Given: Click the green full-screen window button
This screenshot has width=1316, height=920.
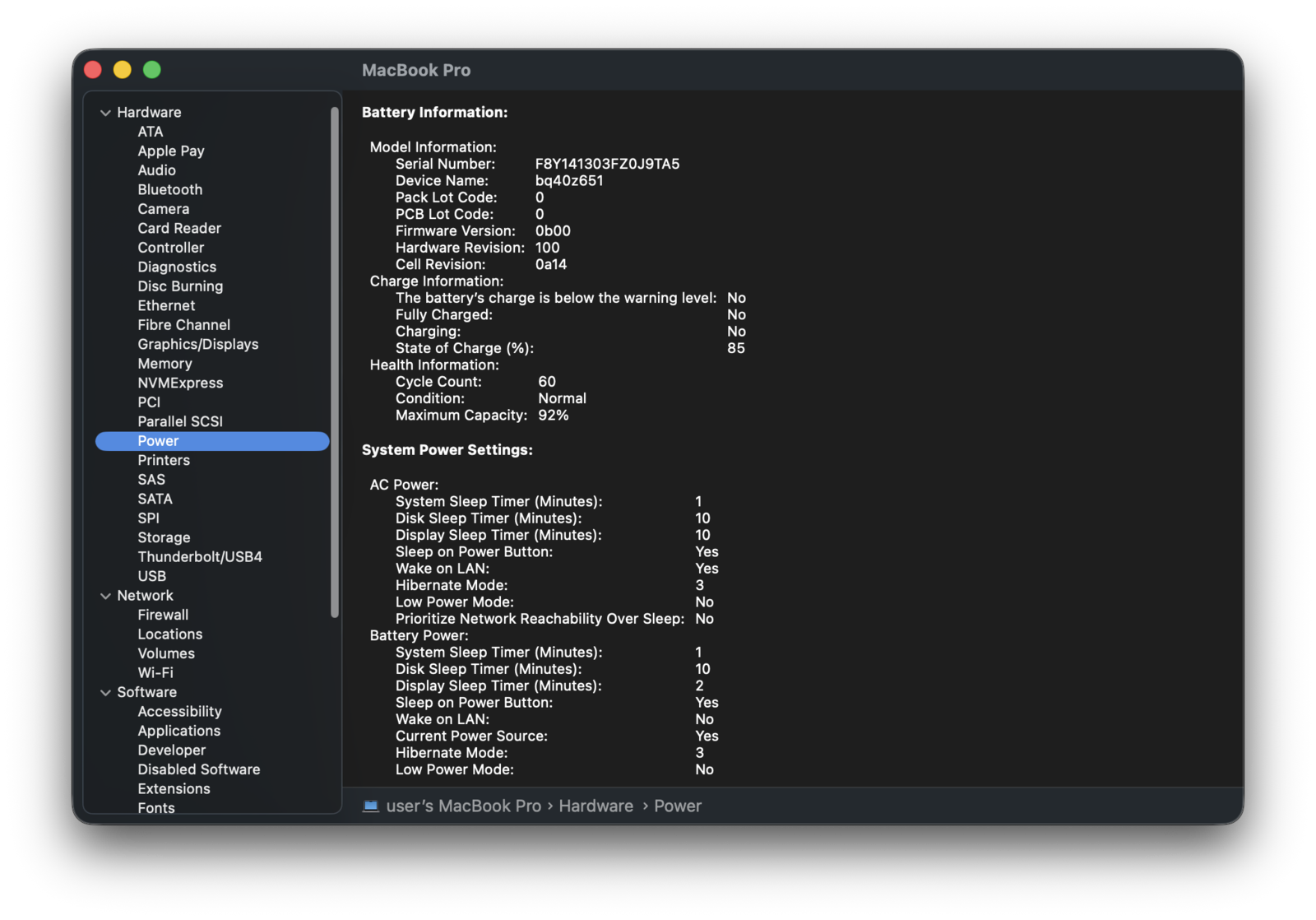Looking at the screenshot, I should (152, 70).
